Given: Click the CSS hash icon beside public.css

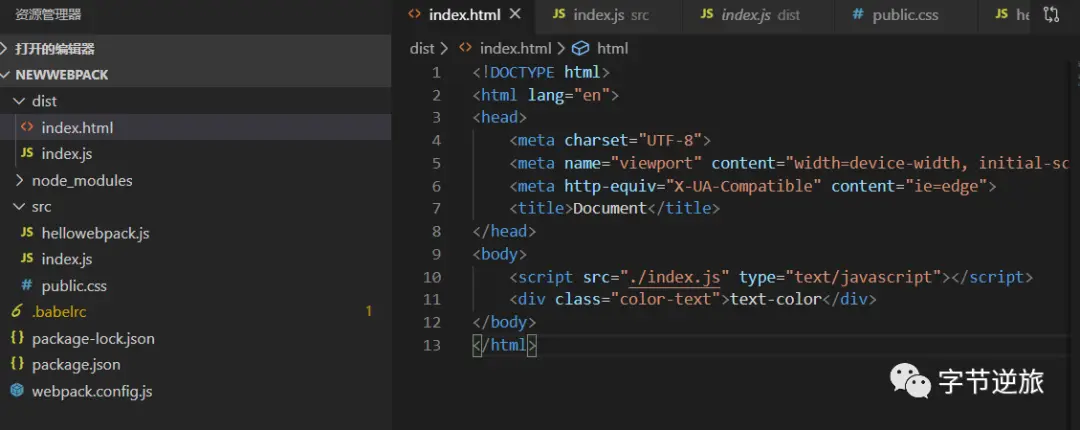Looking at the screenshot, I should (x=27, y=285).
